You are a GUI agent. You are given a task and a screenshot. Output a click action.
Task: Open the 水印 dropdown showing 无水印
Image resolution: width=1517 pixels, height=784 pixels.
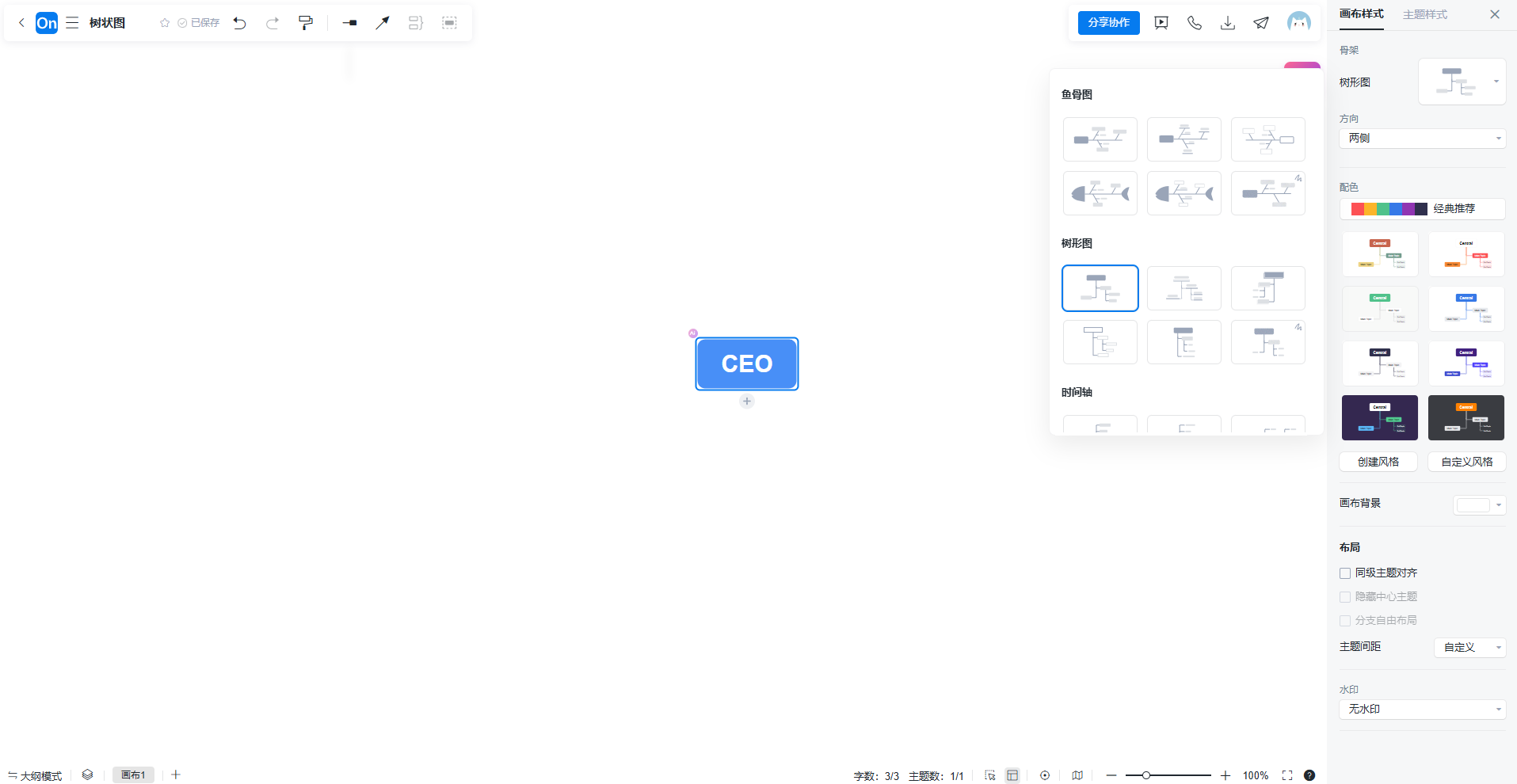tap(1422, 710)
